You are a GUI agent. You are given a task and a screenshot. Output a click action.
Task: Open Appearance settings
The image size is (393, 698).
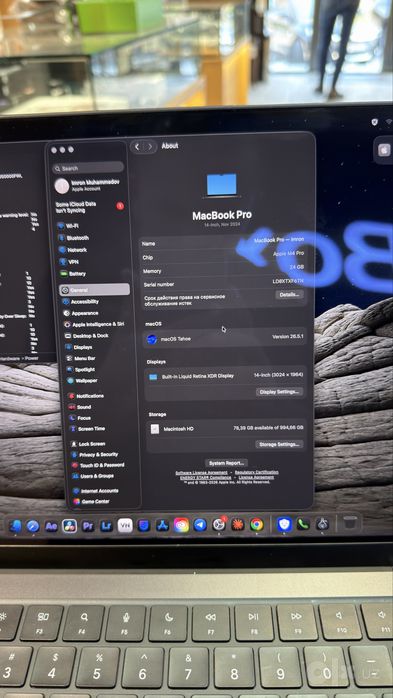click(81, 313)
